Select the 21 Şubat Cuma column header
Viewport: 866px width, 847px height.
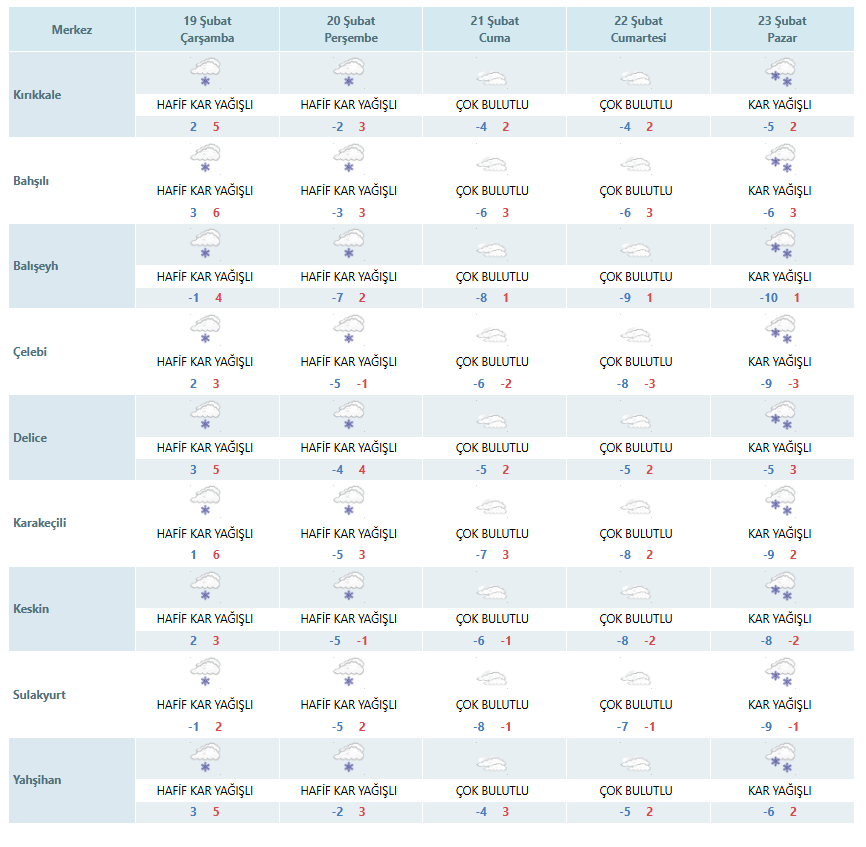point(493,30)
